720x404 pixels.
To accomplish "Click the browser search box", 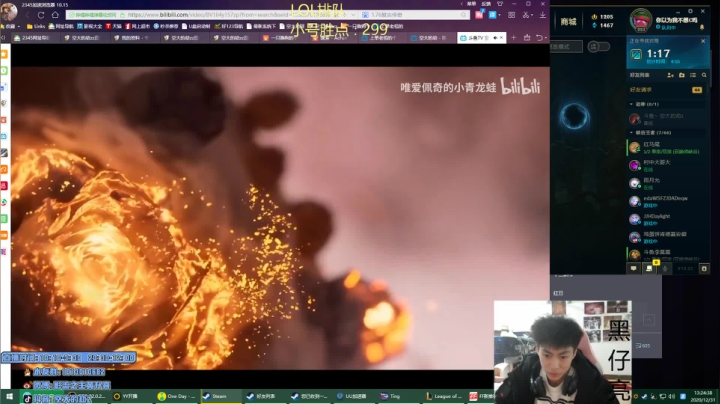I will coord(415,15).
